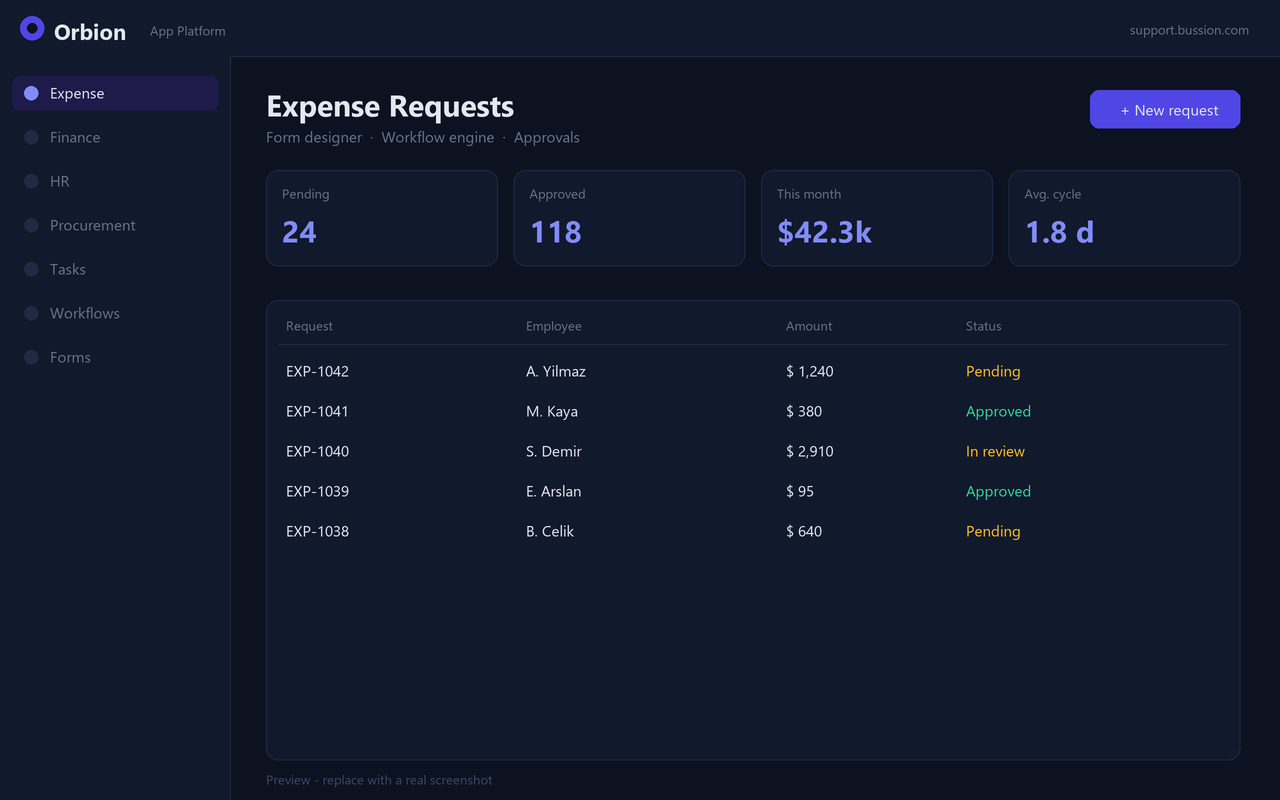Image resolution: width=1280 pixels, height=800 pixels.
Task: Click the $ 2,910 amount cell
Action: 810,451
